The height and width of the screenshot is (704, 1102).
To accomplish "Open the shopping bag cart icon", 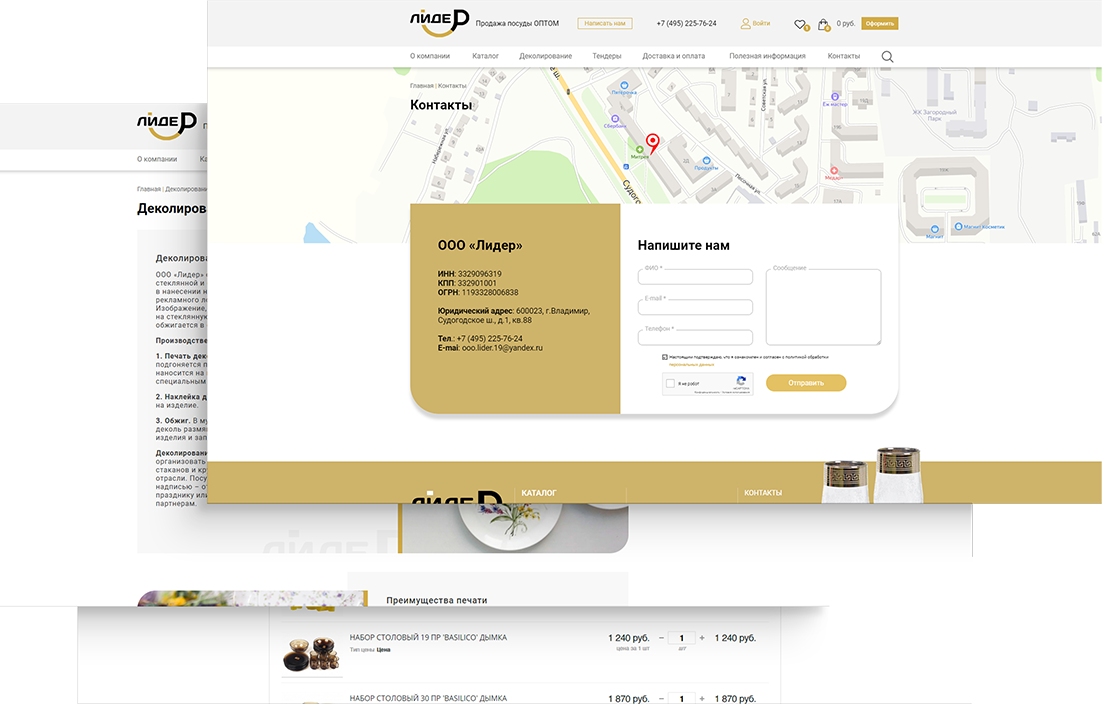I will point(823,24).
